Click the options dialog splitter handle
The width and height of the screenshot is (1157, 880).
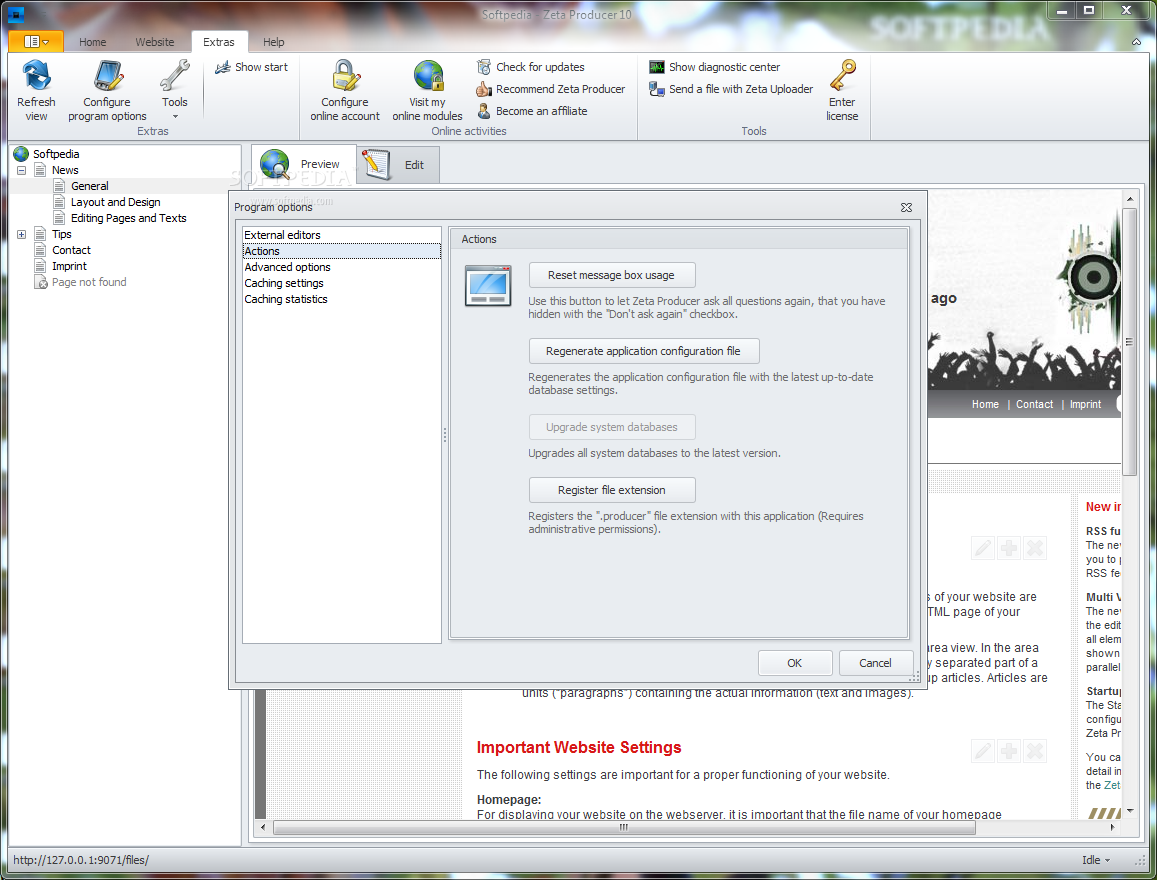445,435
